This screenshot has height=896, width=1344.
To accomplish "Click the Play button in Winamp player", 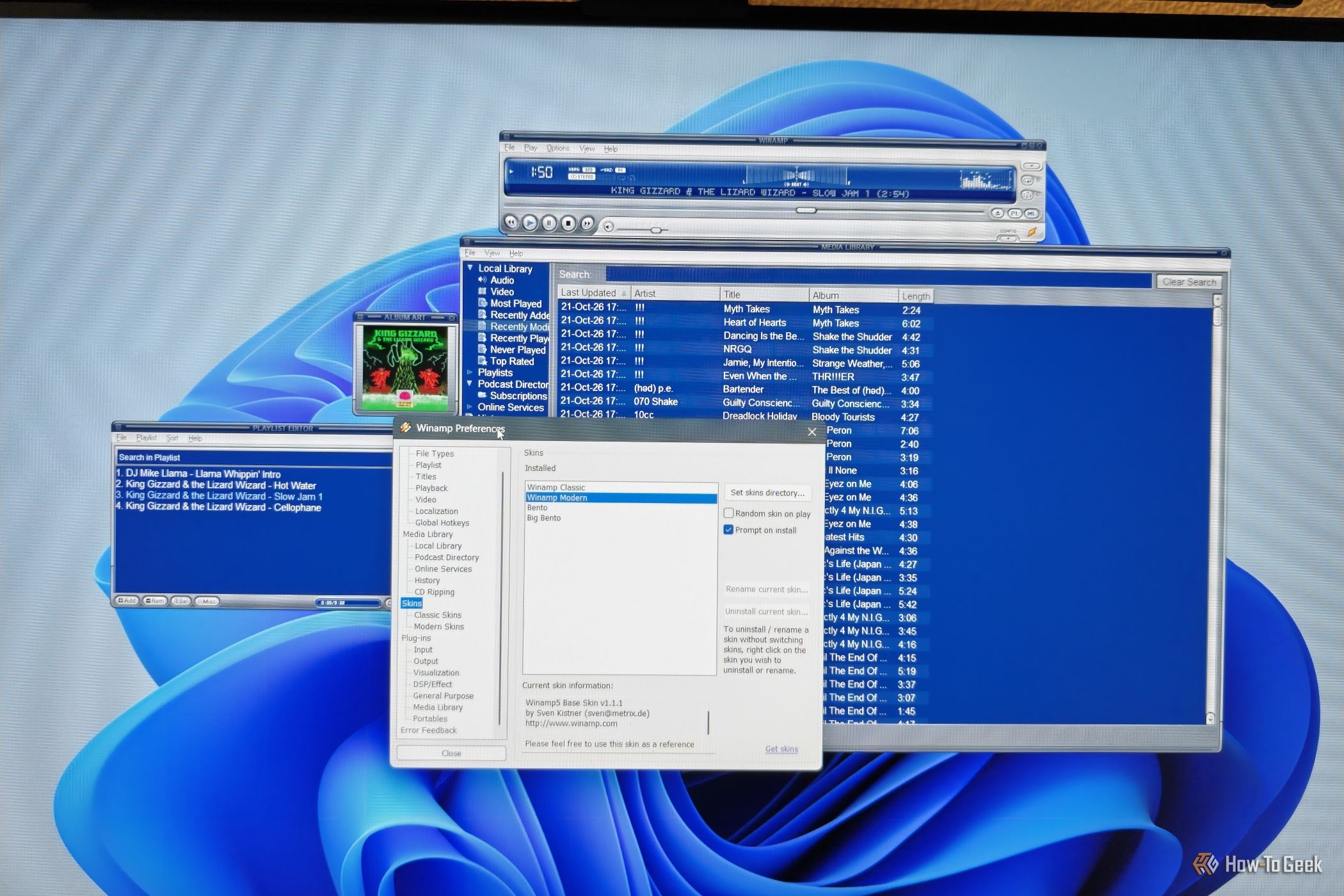I will (530, 223).
